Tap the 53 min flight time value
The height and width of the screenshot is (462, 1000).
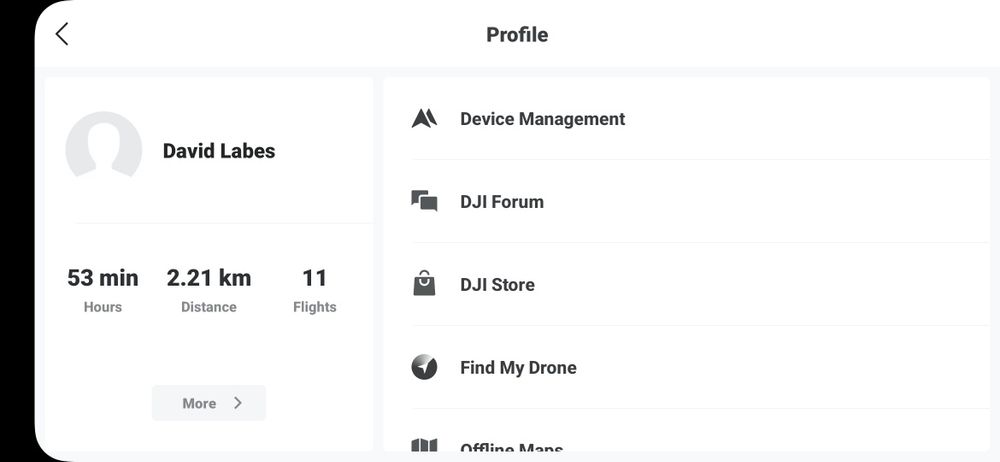coord(103,278)
